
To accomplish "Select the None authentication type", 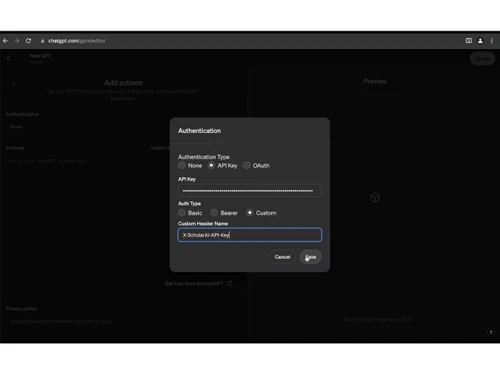I will coord(182,165).
